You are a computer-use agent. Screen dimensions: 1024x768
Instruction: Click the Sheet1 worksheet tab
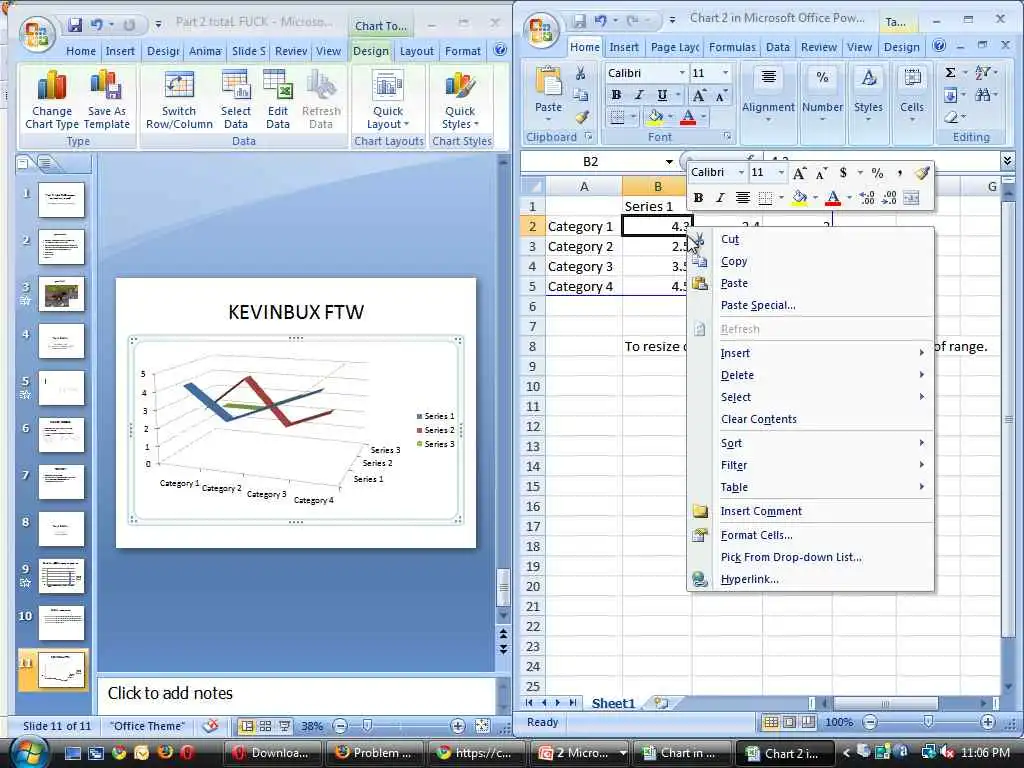[613, 703]
